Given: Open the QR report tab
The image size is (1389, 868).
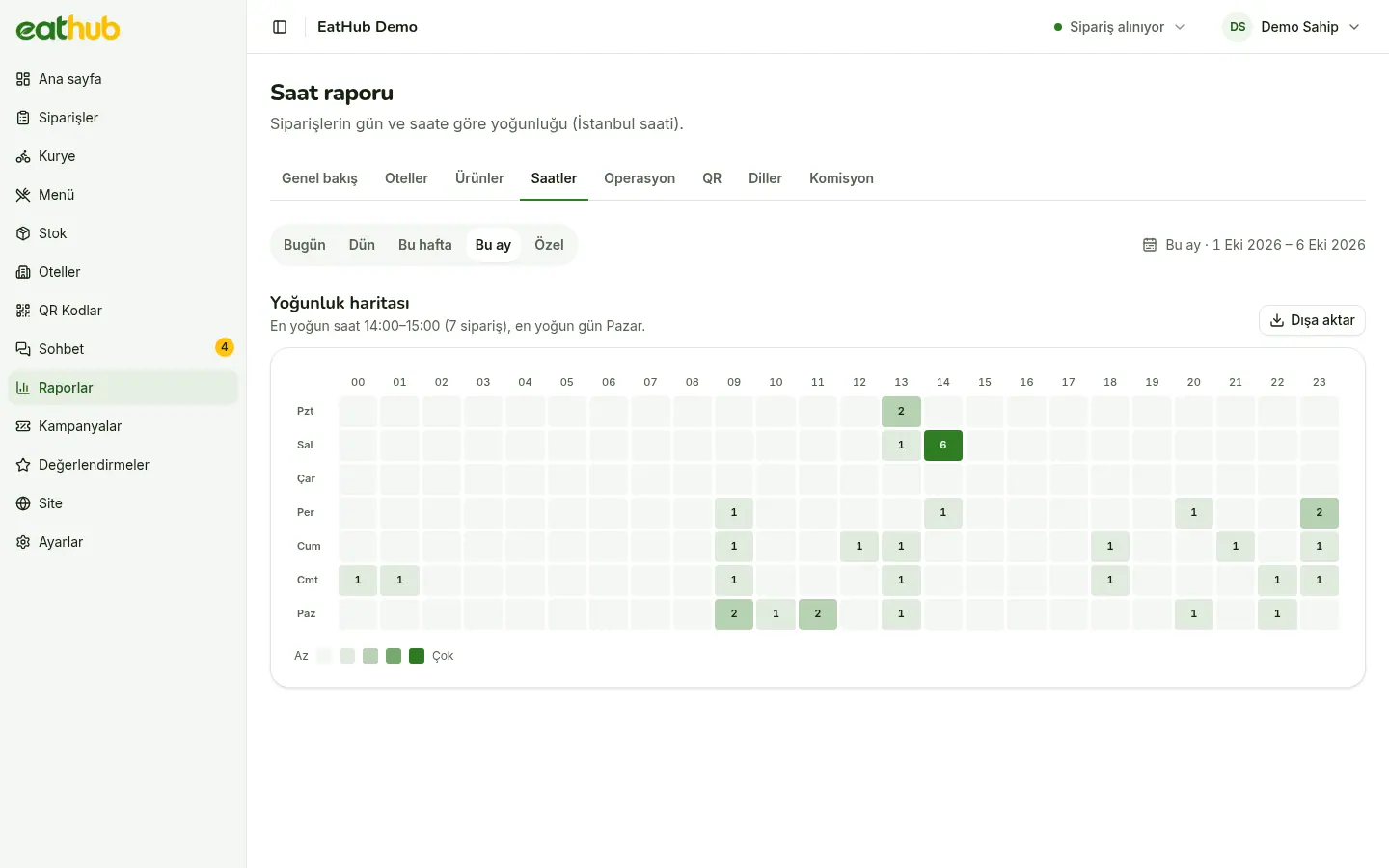Looking at the screenshot, I should pyautogui.click(x=712, y=178).
